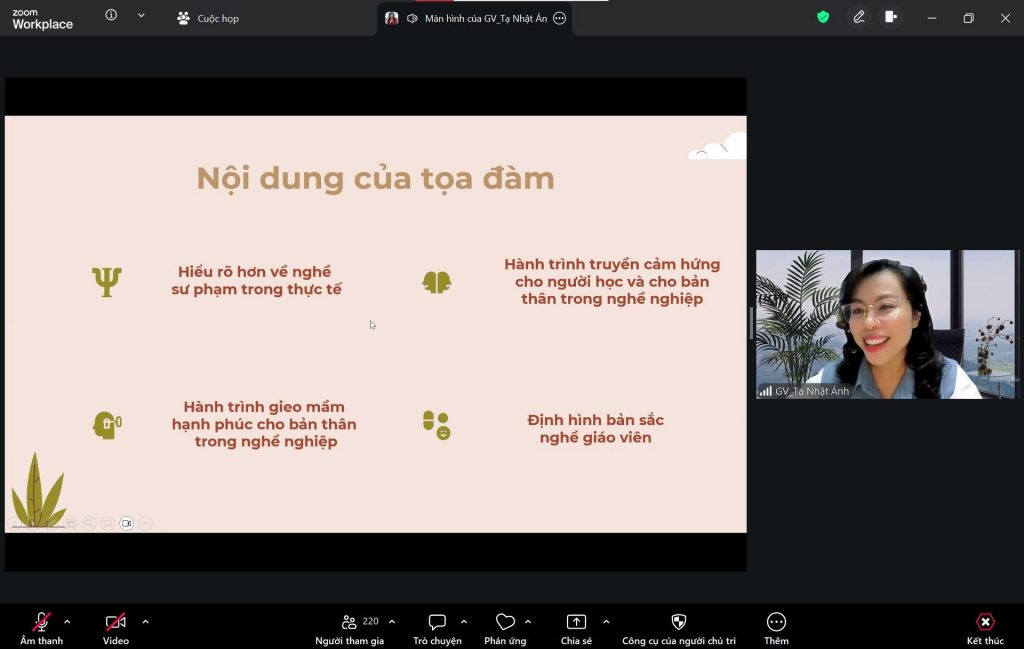Open Thêm more options menu

tap(776, 623)
